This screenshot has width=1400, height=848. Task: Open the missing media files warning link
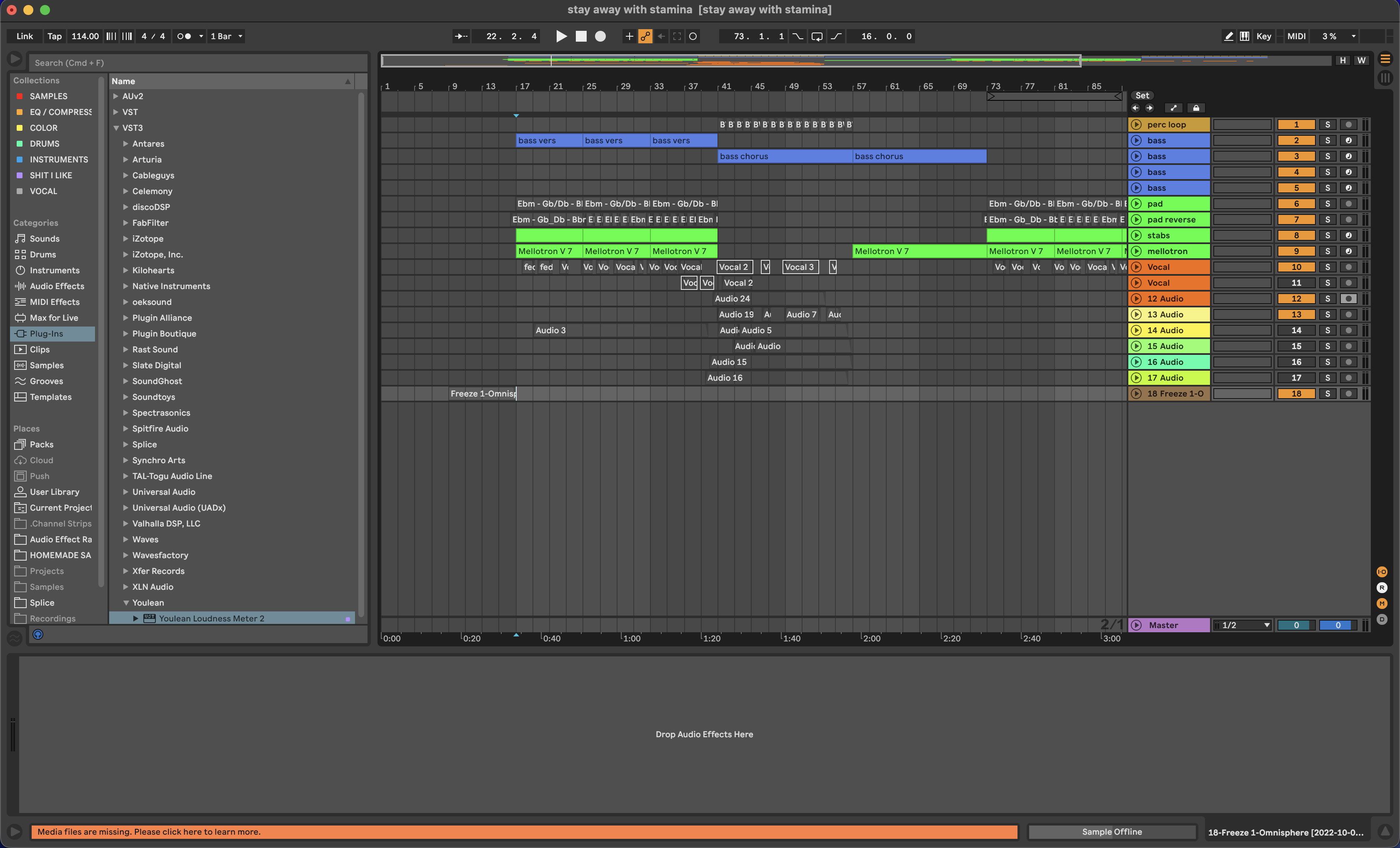pos(148,831)
